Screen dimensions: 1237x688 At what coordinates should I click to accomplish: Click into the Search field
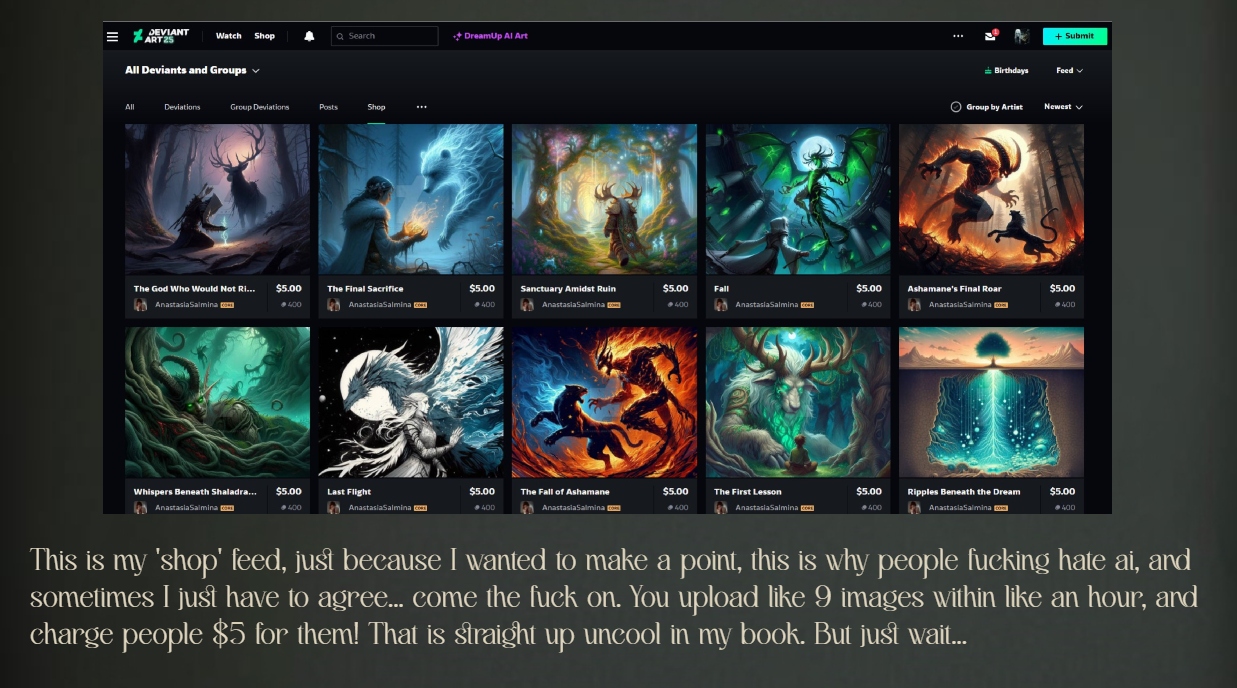click(384, 36)
